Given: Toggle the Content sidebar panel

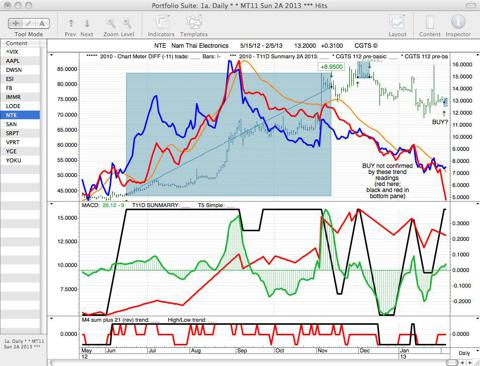Looking at the screenshot, I should 430,23.
